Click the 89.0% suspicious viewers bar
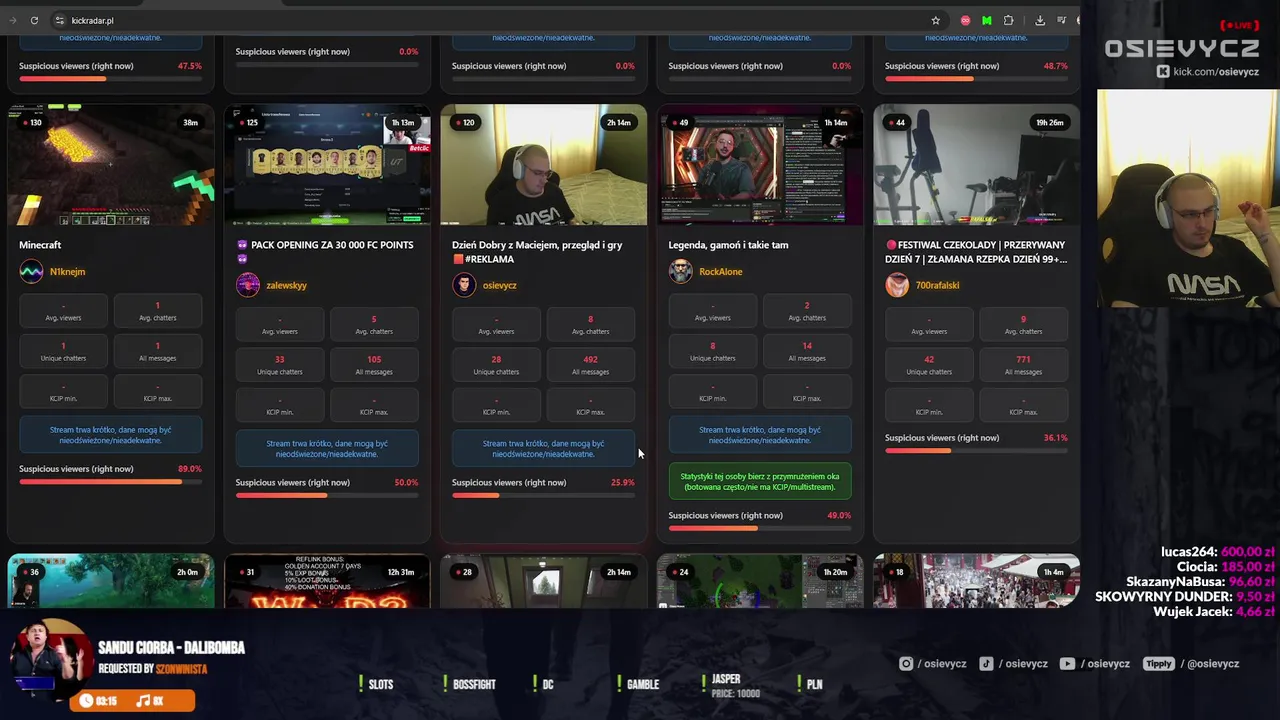This screenshot has height=720, width=1280. (110, 482)
